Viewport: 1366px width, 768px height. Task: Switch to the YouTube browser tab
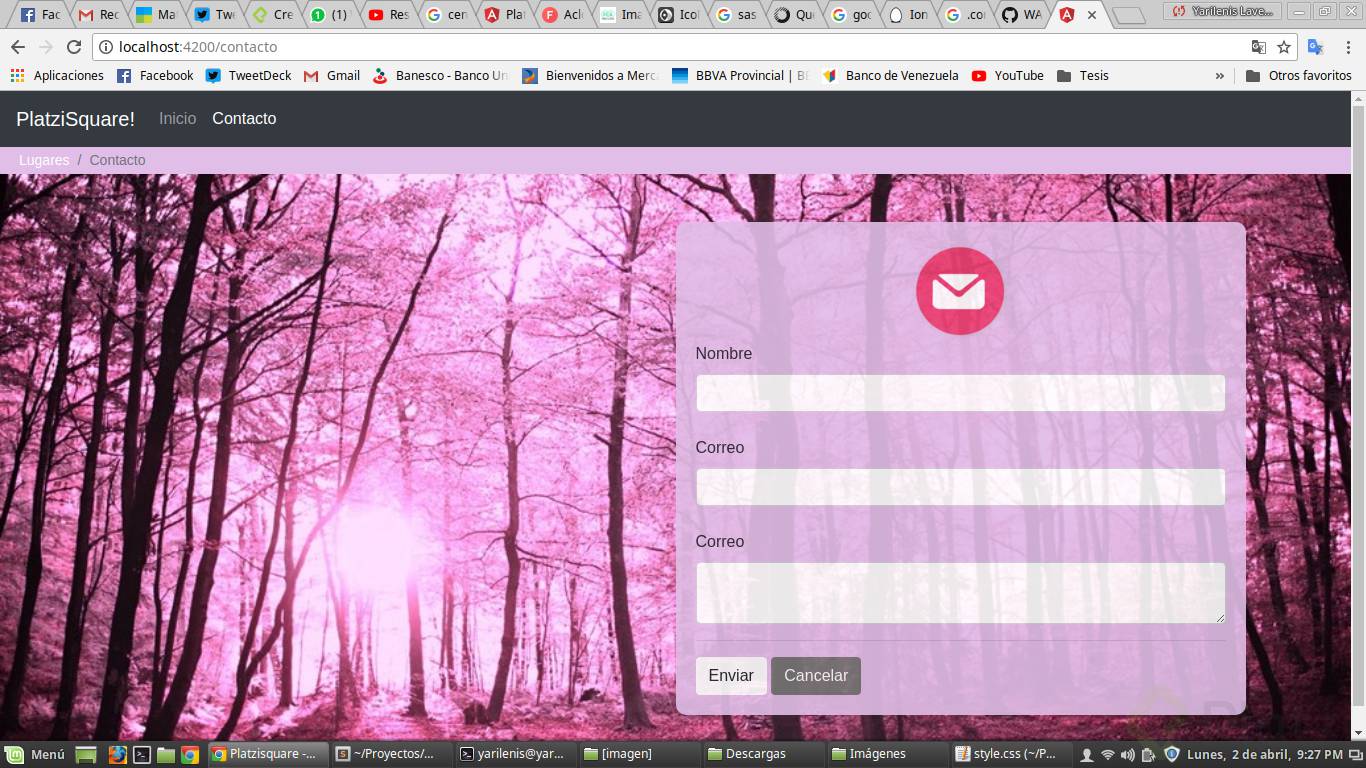(388, 15)
